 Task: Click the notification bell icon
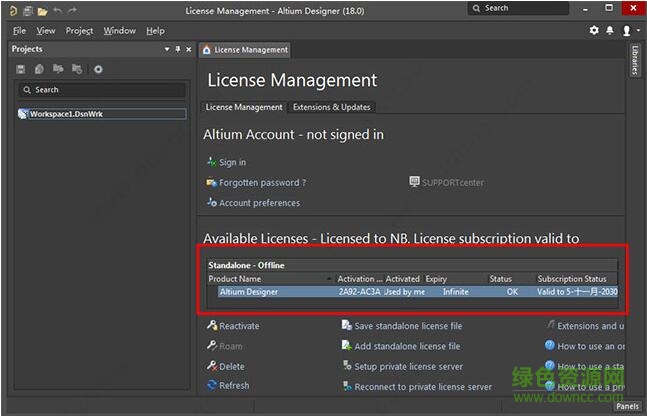pyautogui.click(x=610, y=30)
